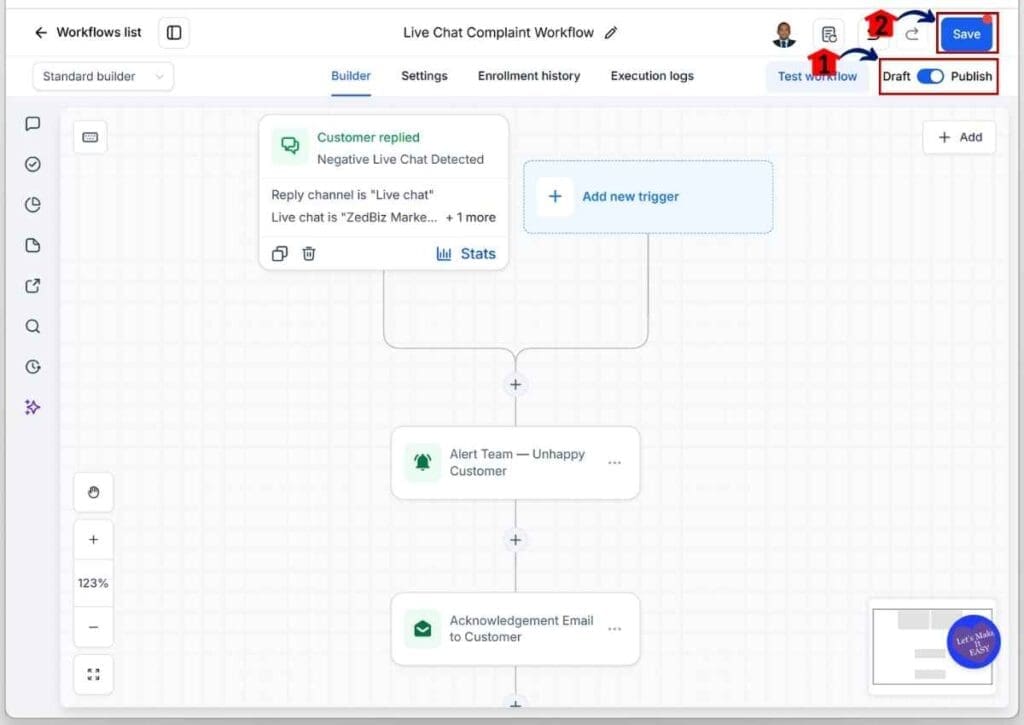Add step below the triggers
The width and height of the screenshot is (1024, 725).
(515, 385)
